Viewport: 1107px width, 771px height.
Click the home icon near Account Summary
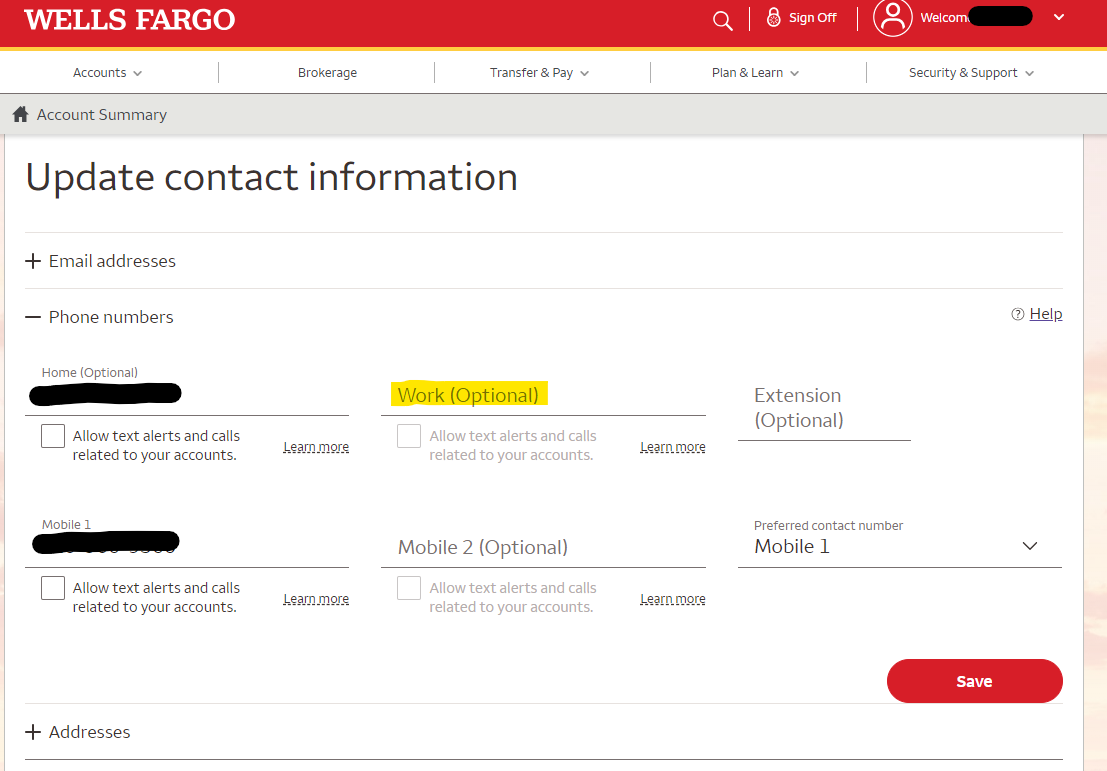point(19,114)
